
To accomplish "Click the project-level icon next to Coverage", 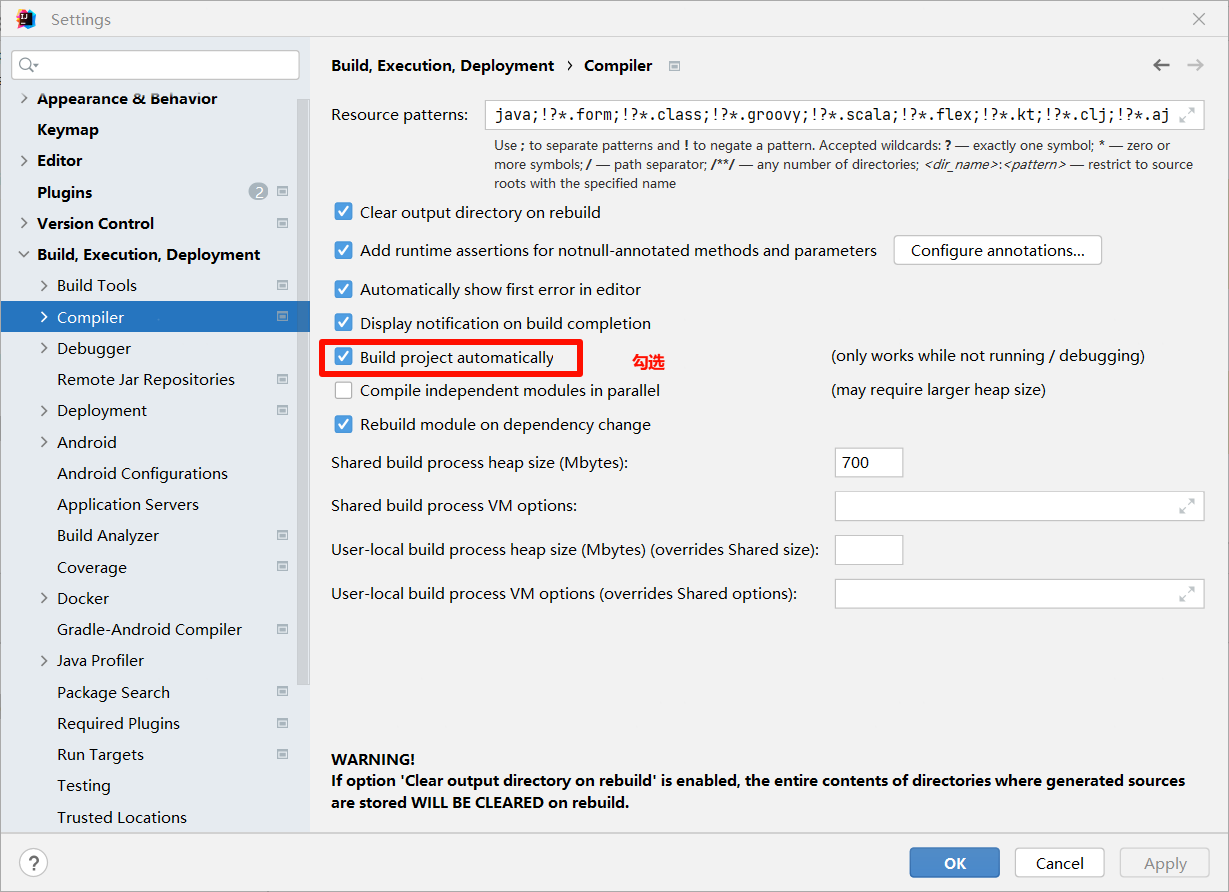I will pos(283,567).
